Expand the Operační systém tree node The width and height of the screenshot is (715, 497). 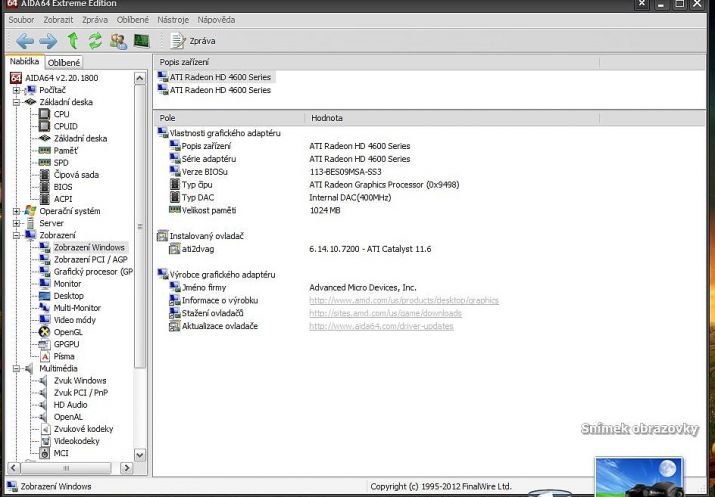[16, 211]
